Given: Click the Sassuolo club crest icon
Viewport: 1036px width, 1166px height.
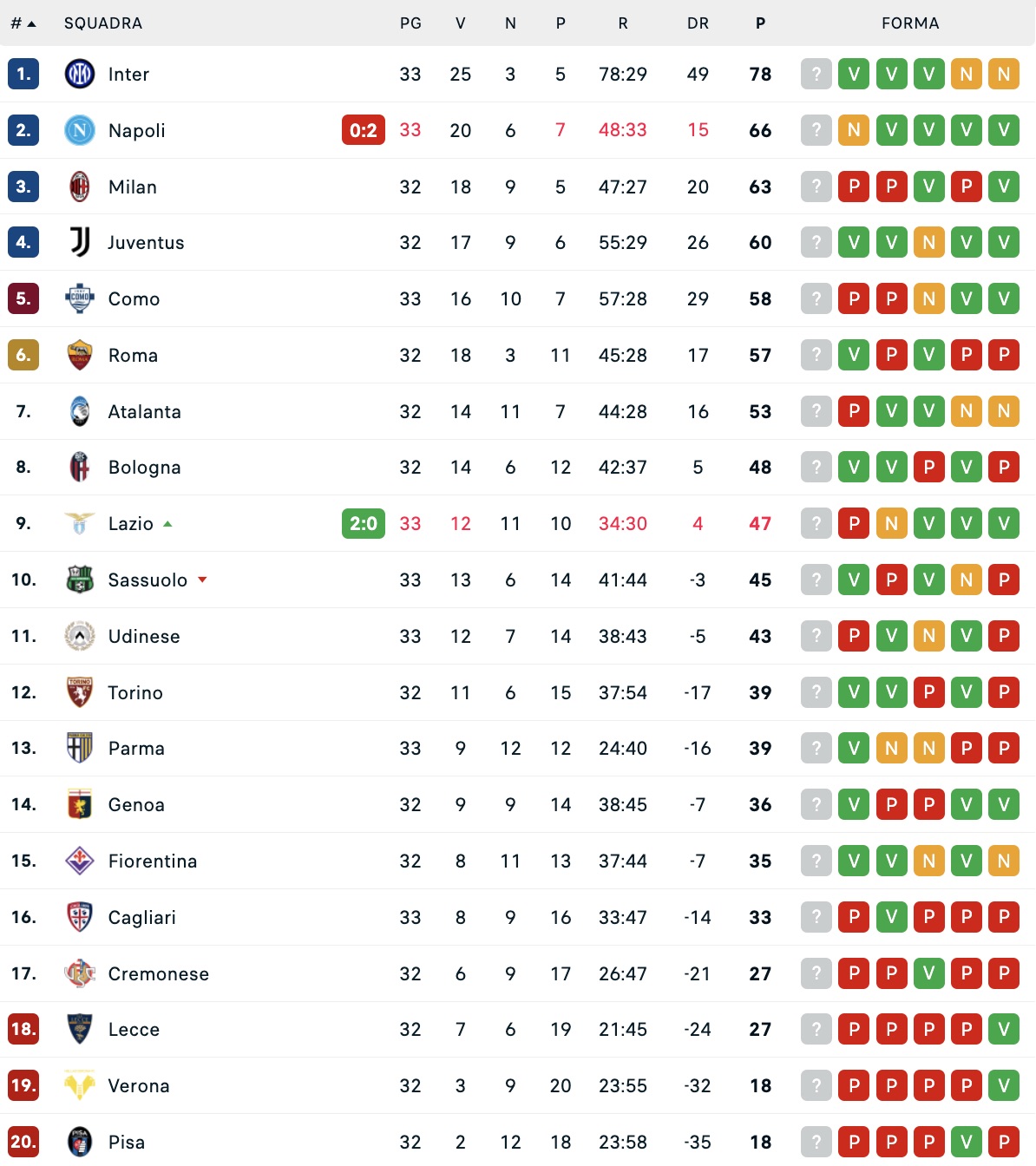Looking at the screenshot, I should pos(80,580).
